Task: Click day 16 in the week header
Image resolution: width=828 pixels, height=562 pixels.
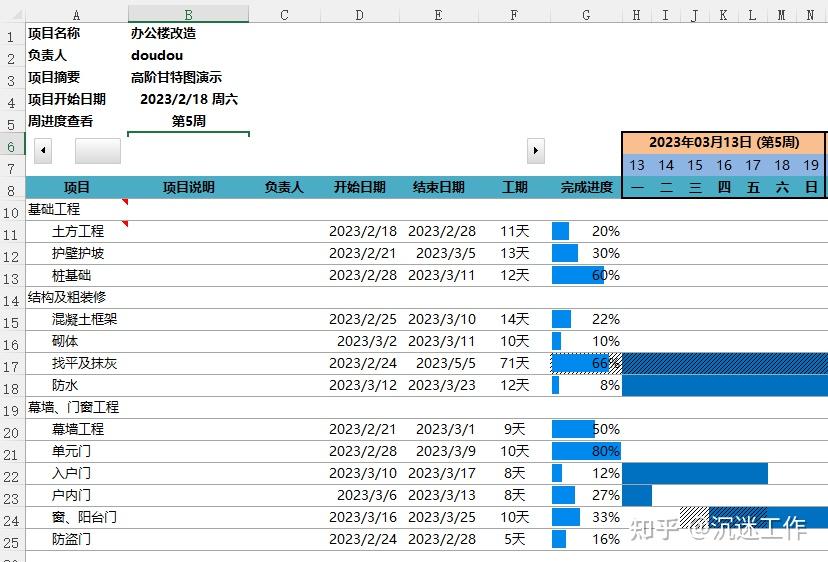Action: pyautogui.click(x=723, y=165)
